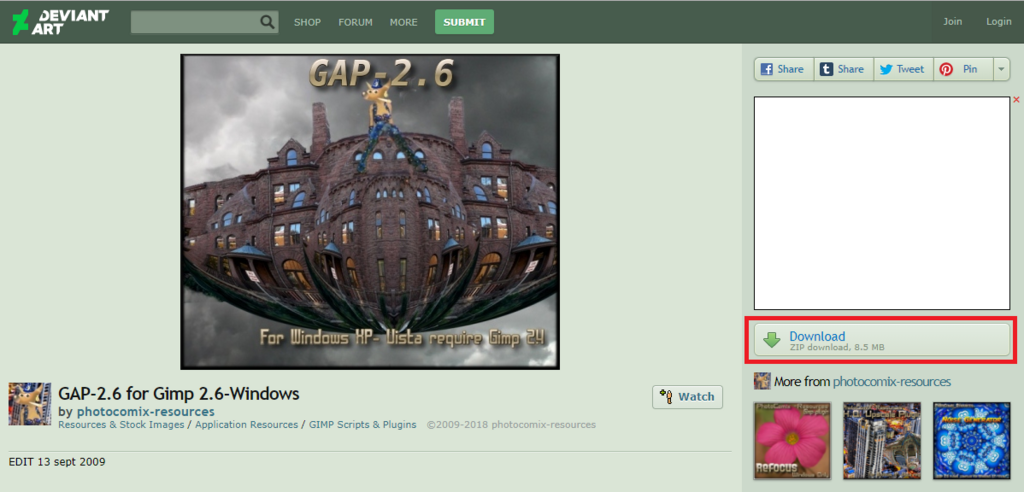
Task: Open the GAP-2.6 preview image
Action: (x=370, y=212)
